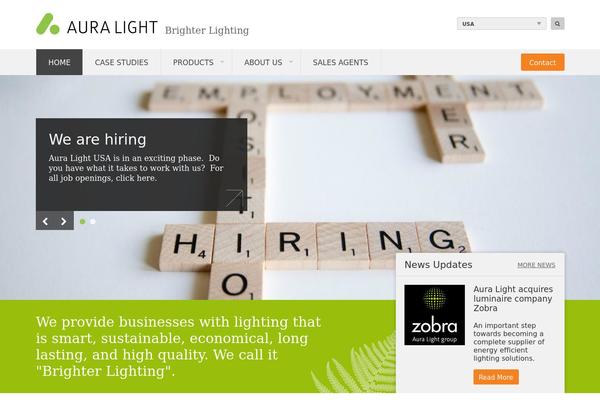The image size is (600, 400).
Task: Open the More News link
Action: pyautogui.click(x=536, y=265)
